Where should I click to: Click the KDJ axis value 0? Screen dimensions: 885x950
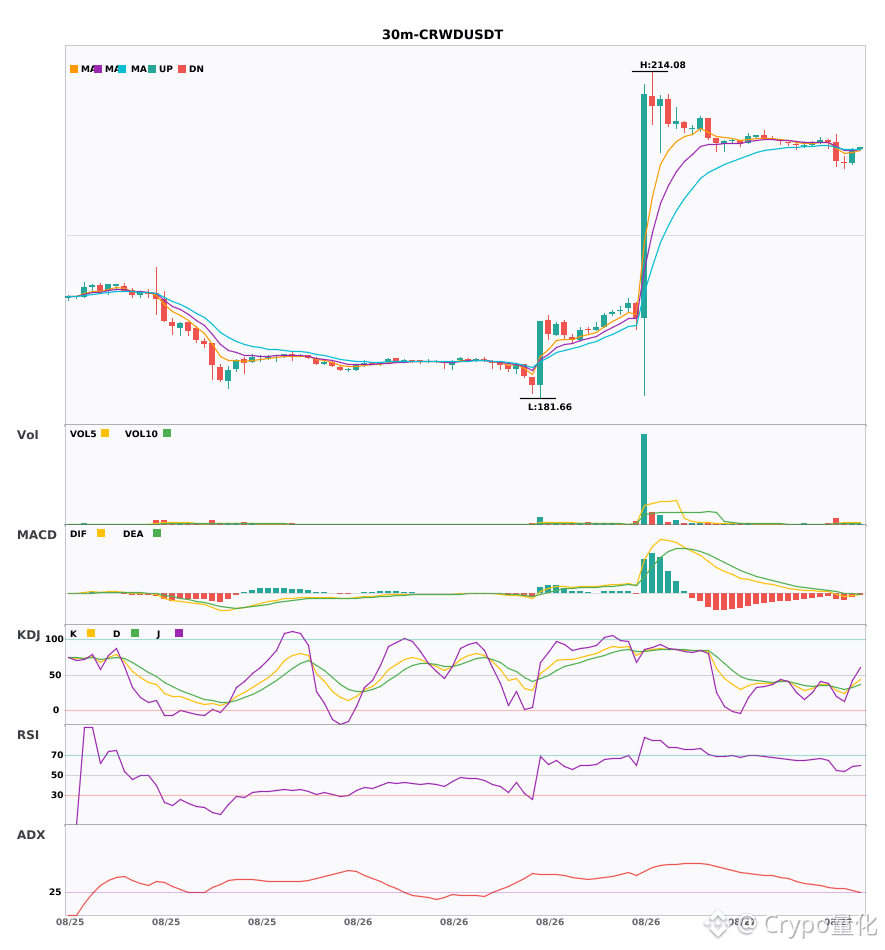coord(56,710)
